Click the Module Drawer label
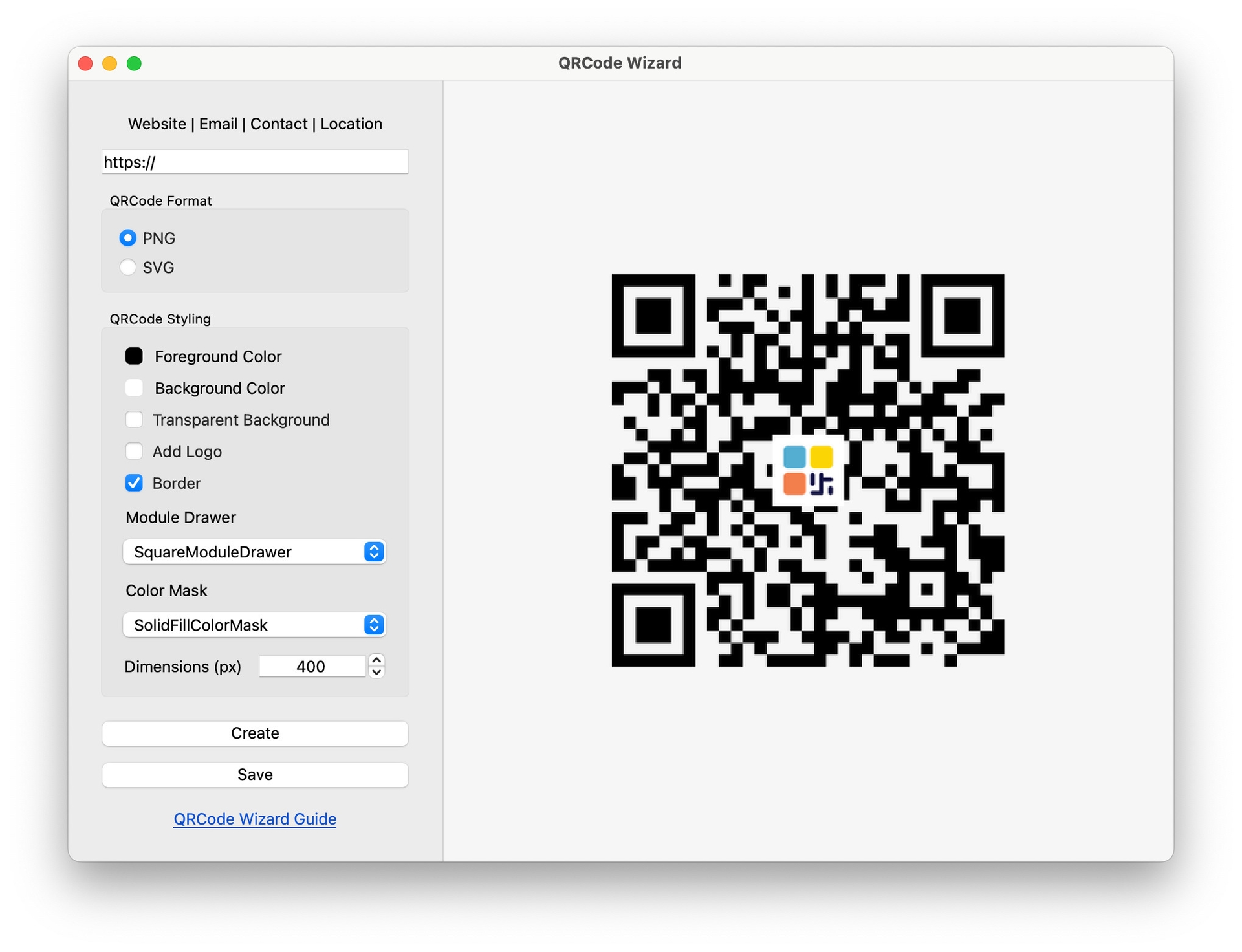 [x=180, y=517]
